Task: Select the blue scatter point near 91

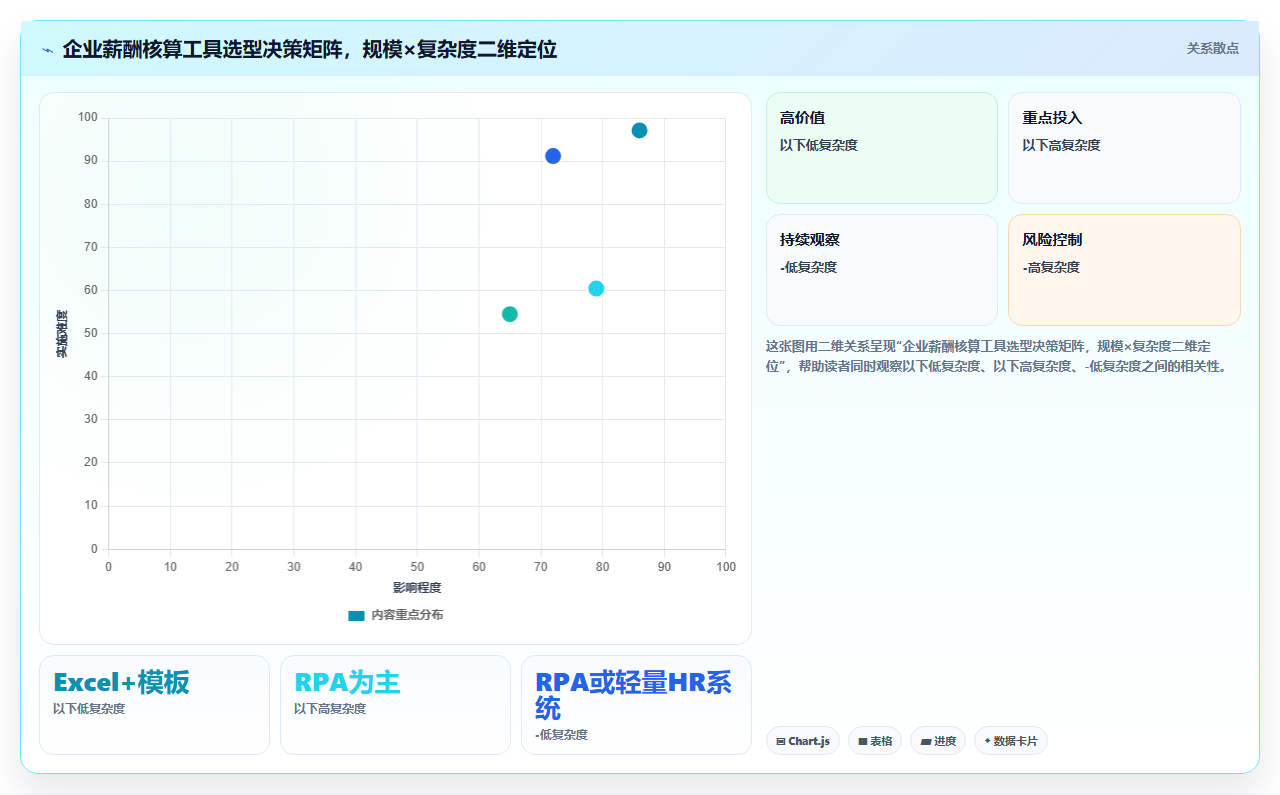Action: point(553,156)
